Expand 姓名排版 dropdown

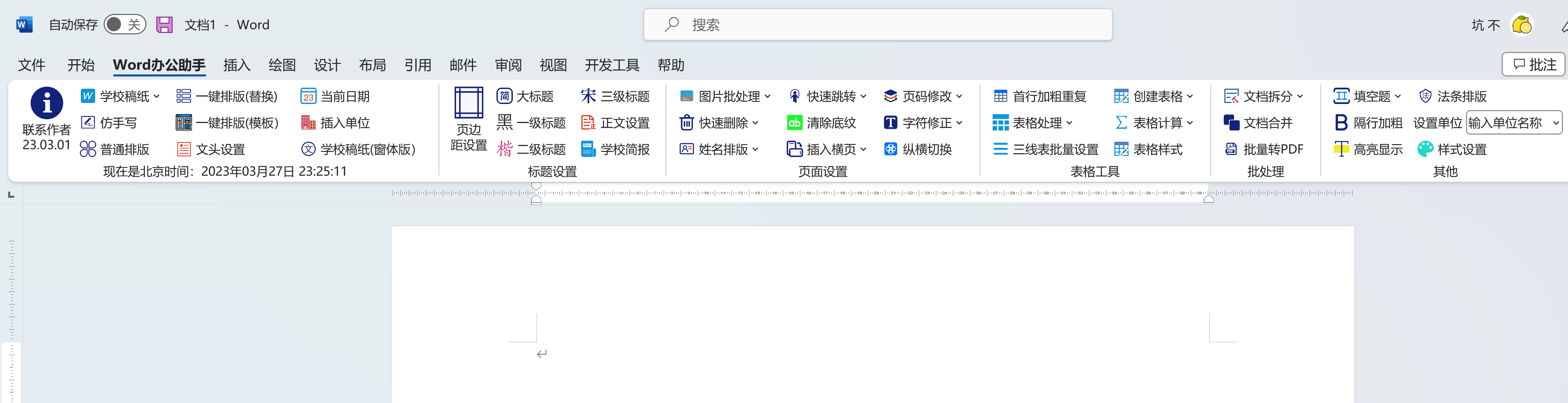755,149
